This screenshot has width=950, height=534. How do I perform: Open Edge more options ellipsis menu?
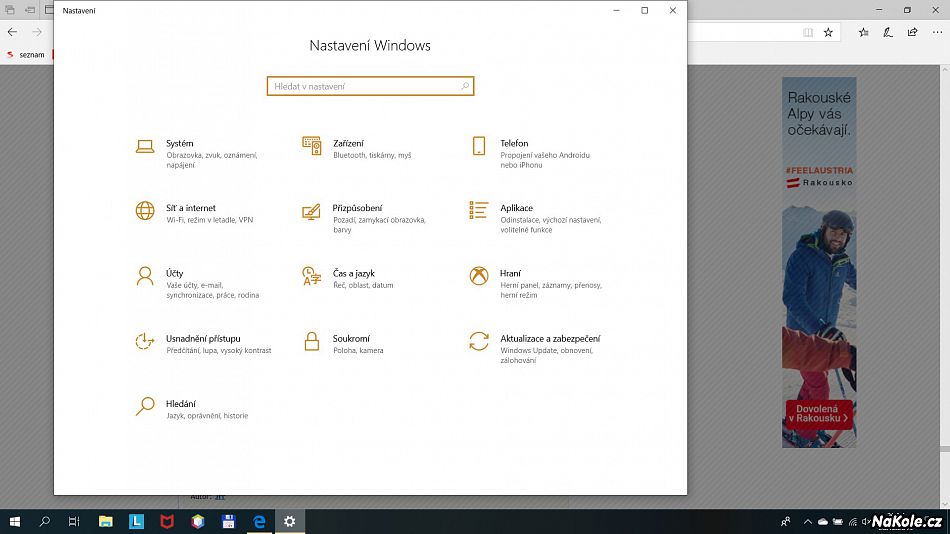pyautogui.click(x=937, y=32)
